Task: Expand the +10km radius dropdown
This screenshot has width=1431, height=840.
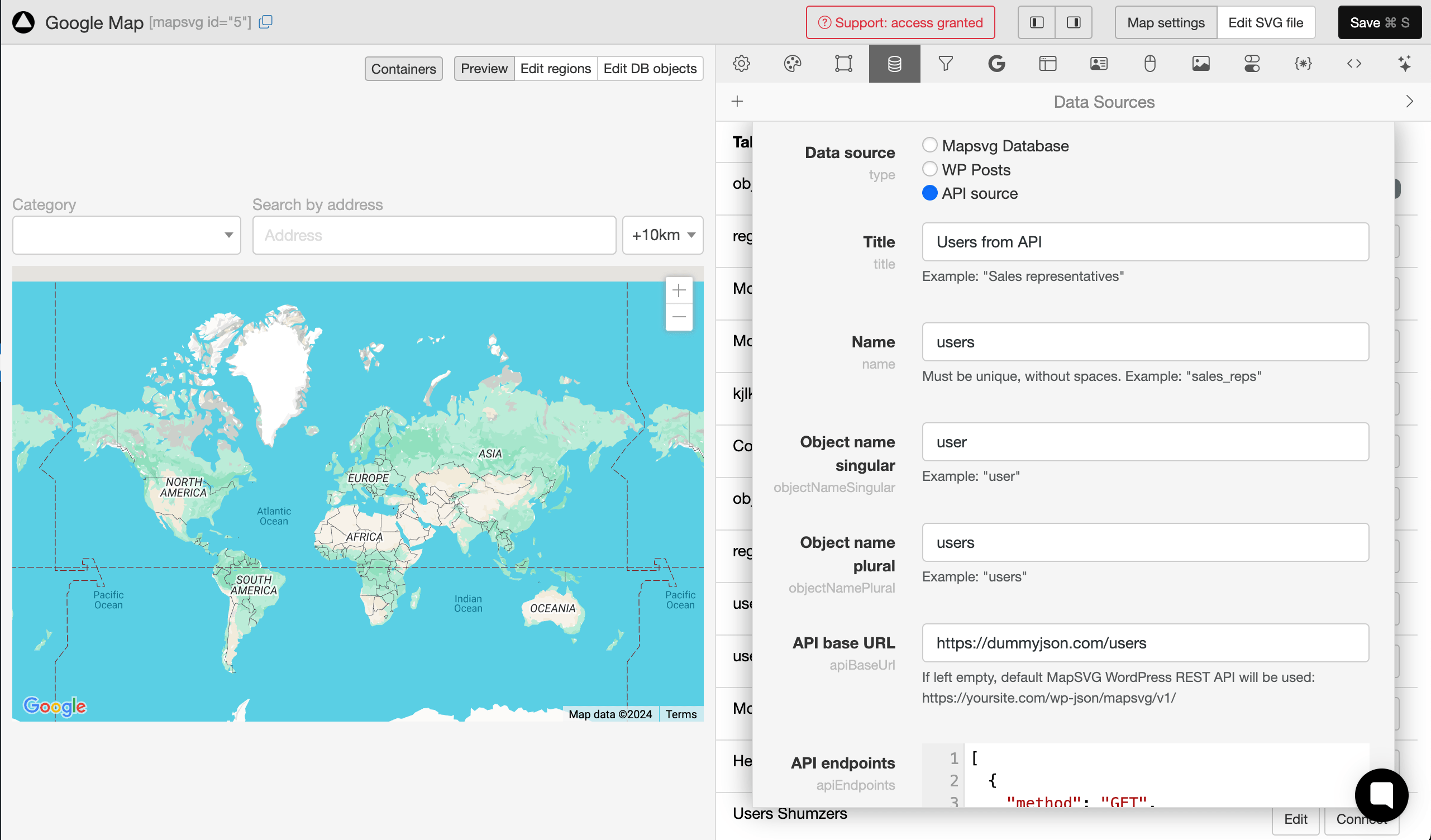Action: pos(661,235)
